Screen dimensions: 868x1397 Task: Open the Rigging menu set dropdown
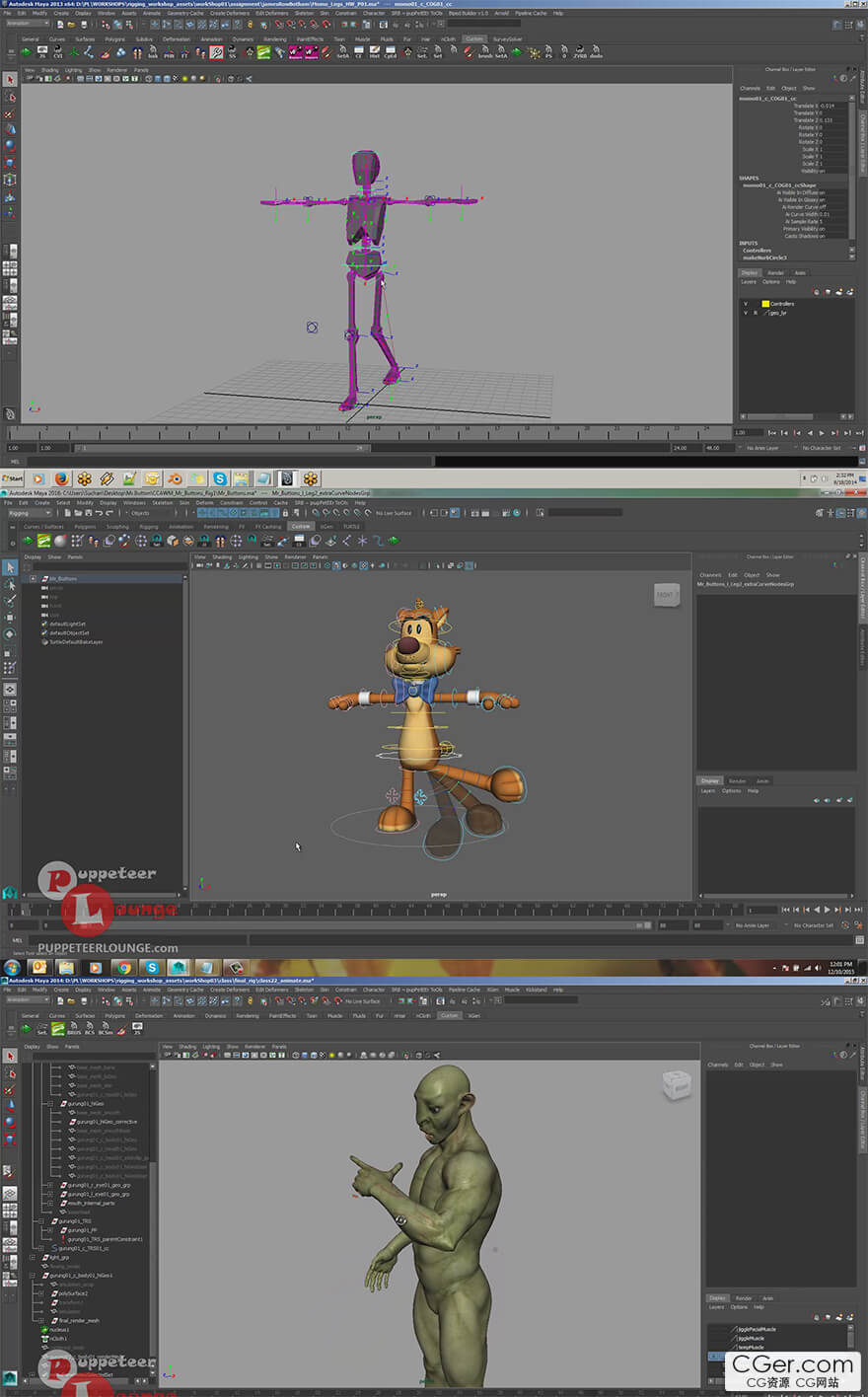click(x=30, y=513)
